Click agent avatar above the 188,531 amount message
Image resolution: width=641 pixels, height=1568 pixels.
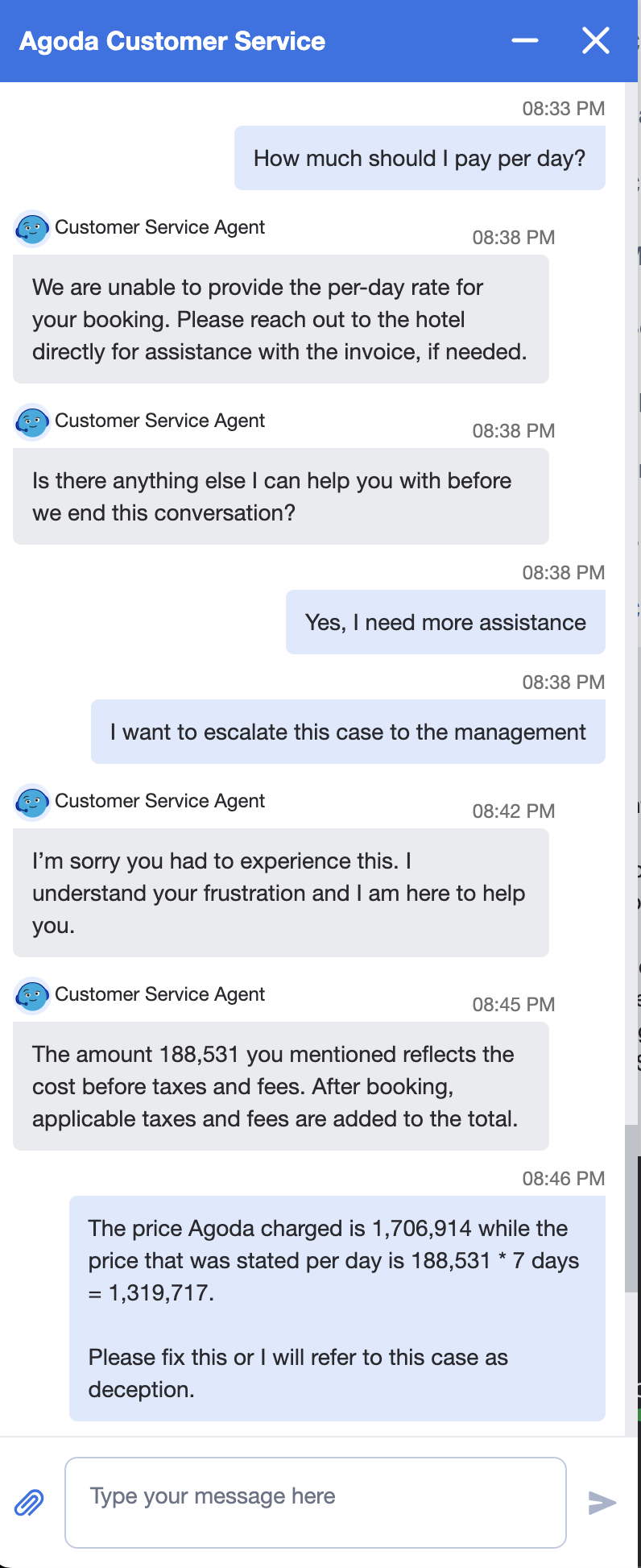tap(32, 996)
